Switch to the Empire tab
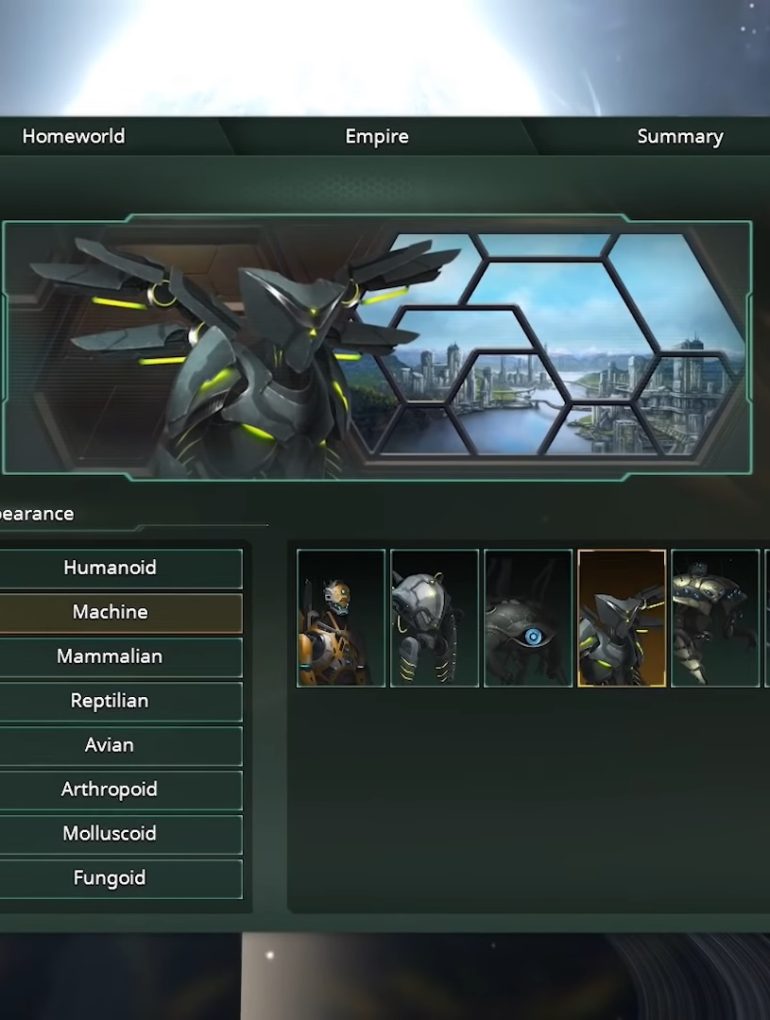The width and height of the screenshot is (770, 1020). tap(377, 136)
